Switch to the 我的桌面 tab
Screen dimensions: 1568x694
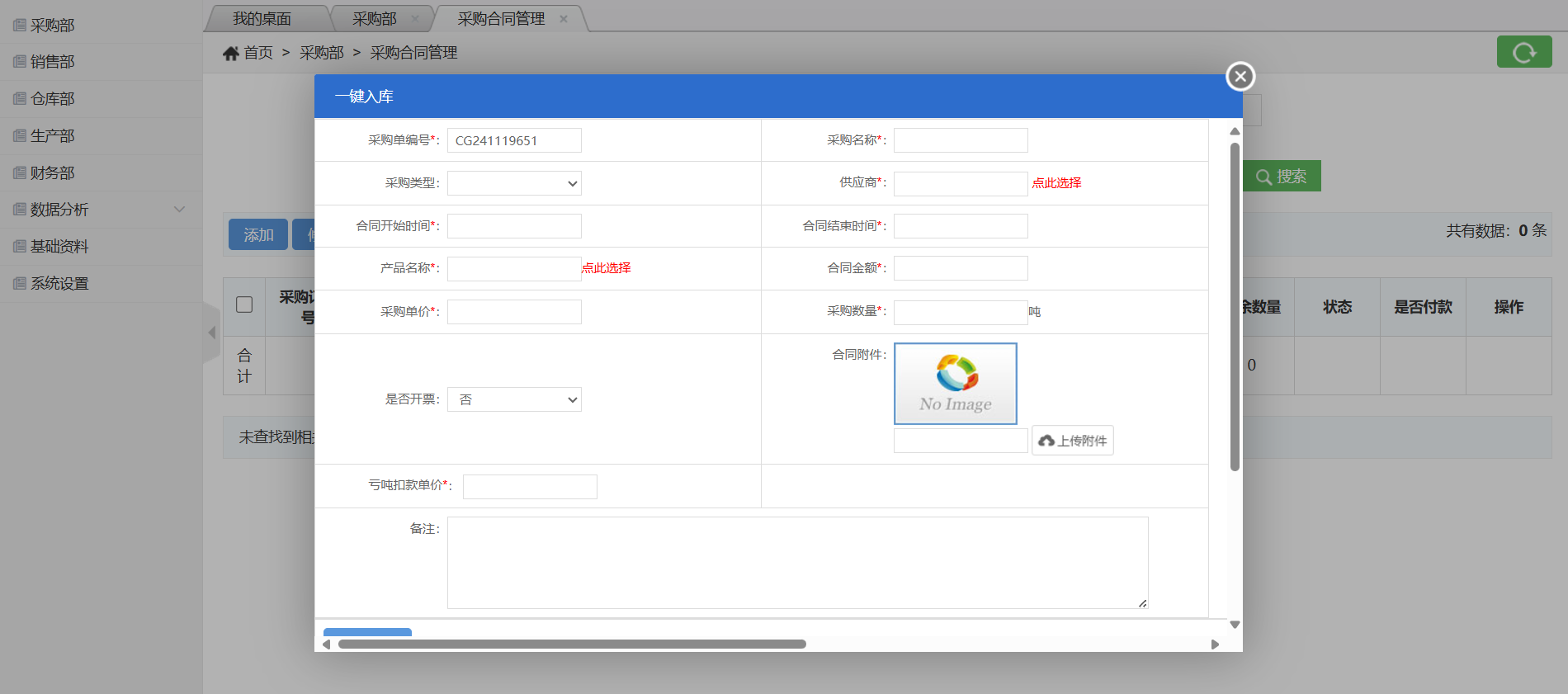click(x=262, y=19)
